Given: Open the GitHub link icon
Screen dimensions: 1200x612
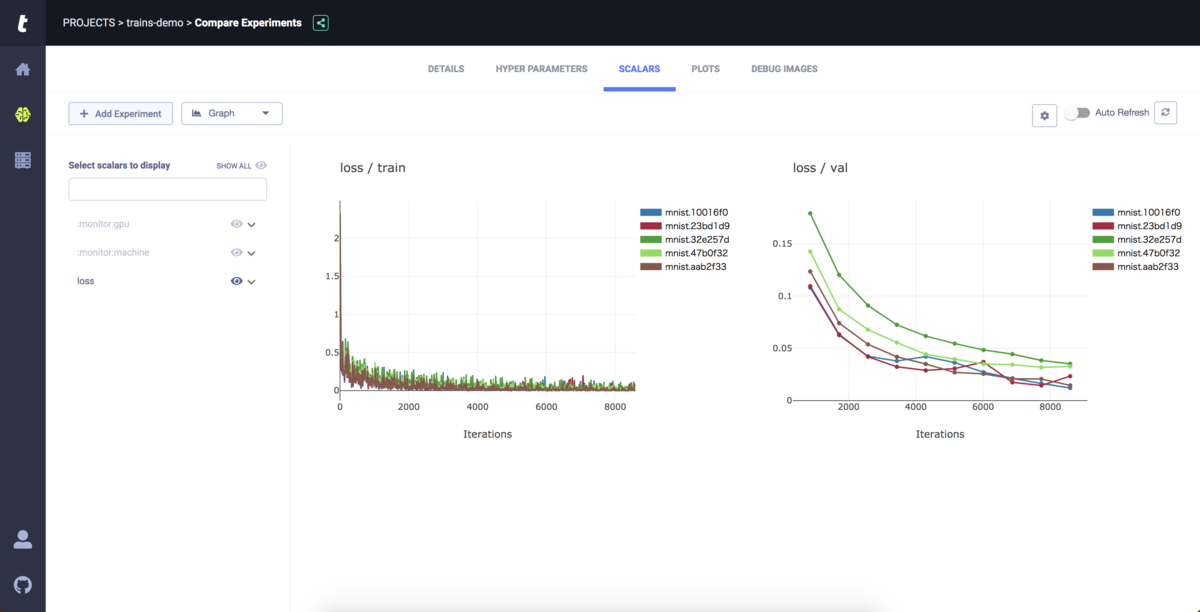Looking at the screenshot, I should coord(22,584).
